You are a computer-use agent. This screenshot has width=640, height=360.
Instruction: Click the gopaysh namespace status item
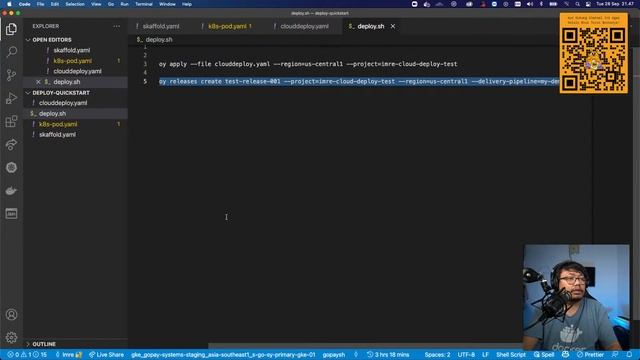click(333, 355)
